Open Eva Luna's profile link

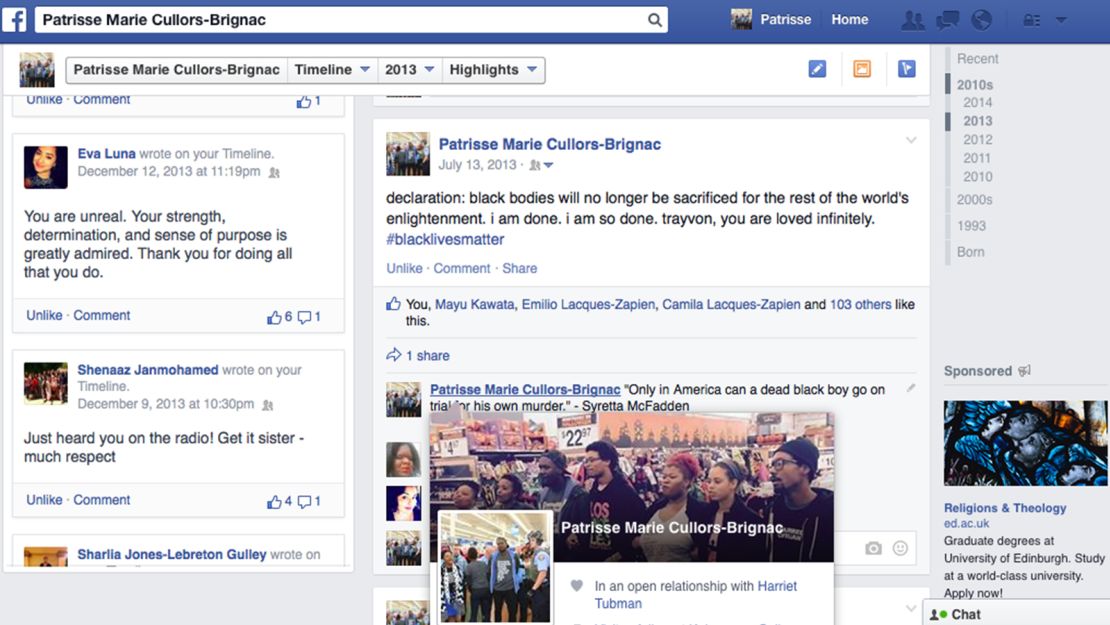[x=106, y=154]
